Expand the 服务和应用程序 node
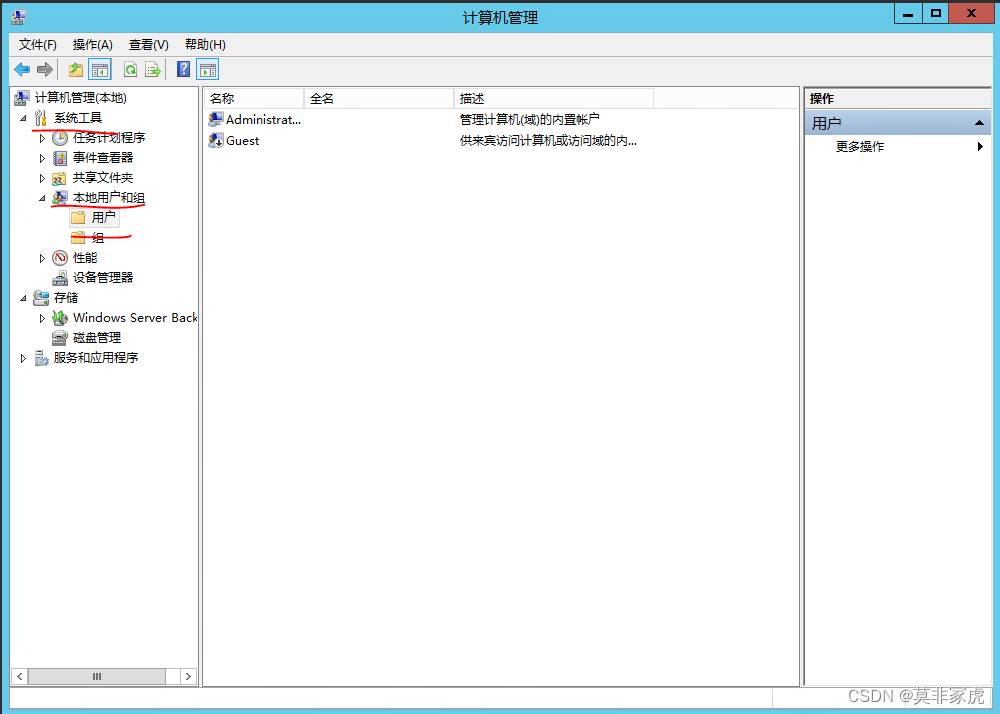The image size is (1000, 714). coord(23,358)
